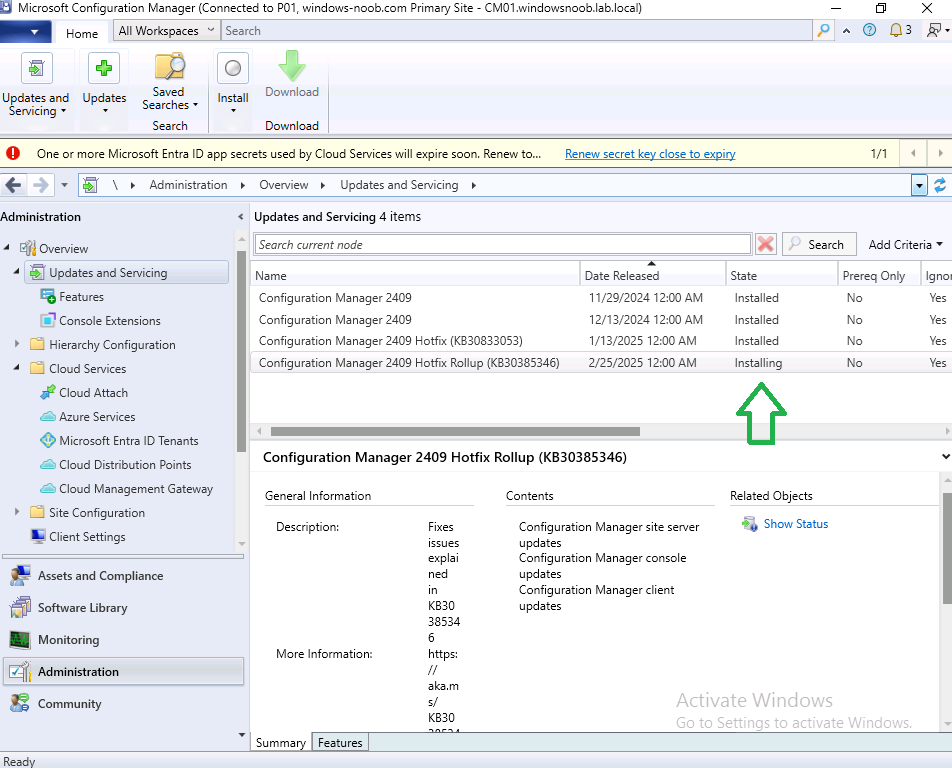Open Administration workspace
The width and height of the screenshot is (952, 768).
pyautogui.click(x=123, y=671)
